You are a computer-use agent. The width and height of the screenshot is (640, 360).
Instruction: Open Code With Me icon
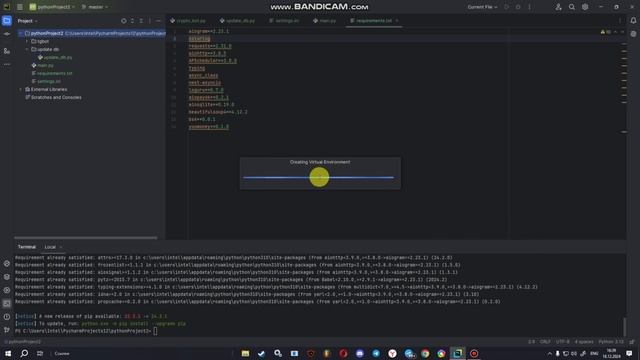pos(558,7)
